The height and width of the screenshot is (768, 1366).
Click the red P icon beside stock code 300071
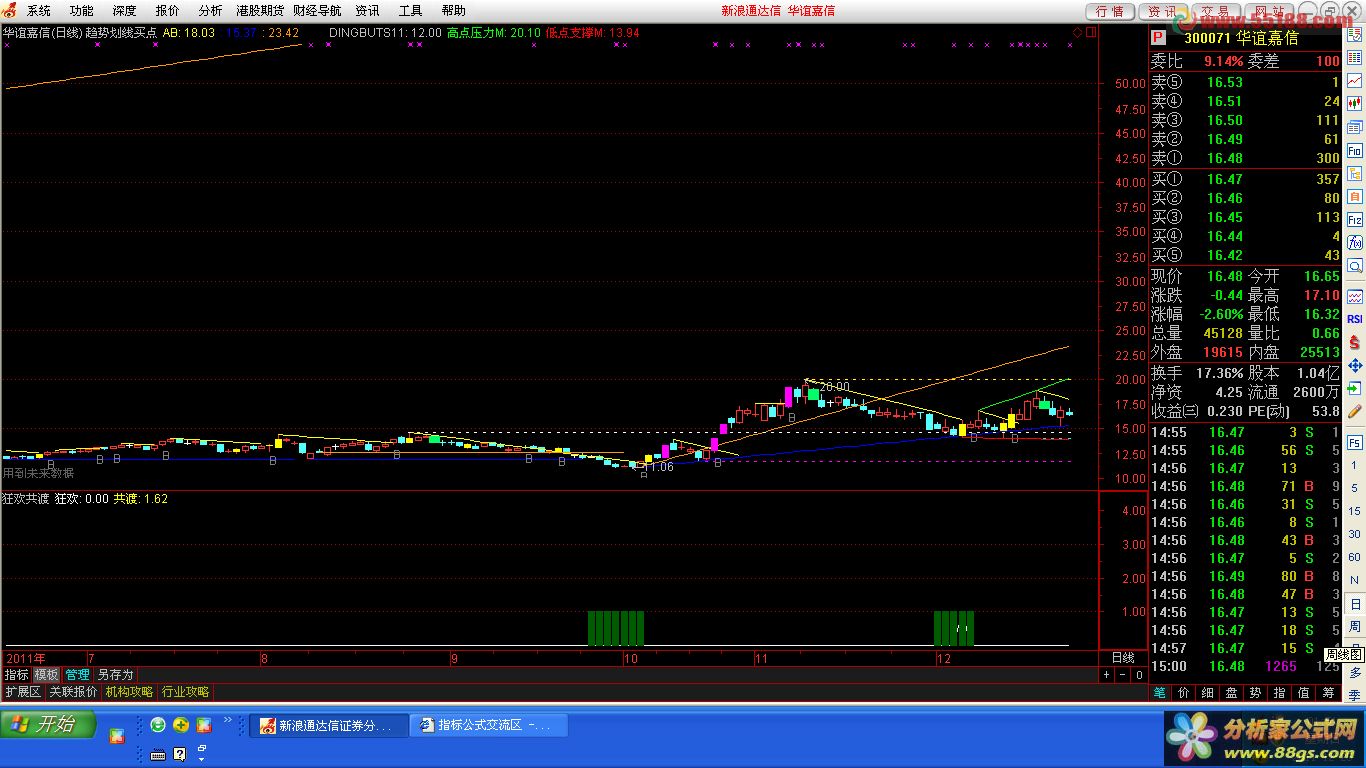click(1158, 37)
